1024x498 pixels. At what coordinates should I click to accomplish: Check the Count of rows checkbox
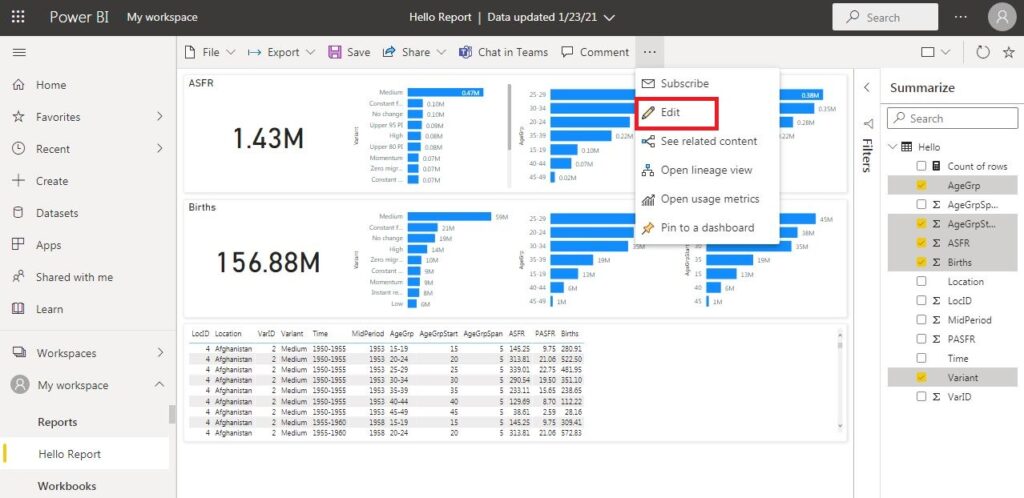(921, 166)
